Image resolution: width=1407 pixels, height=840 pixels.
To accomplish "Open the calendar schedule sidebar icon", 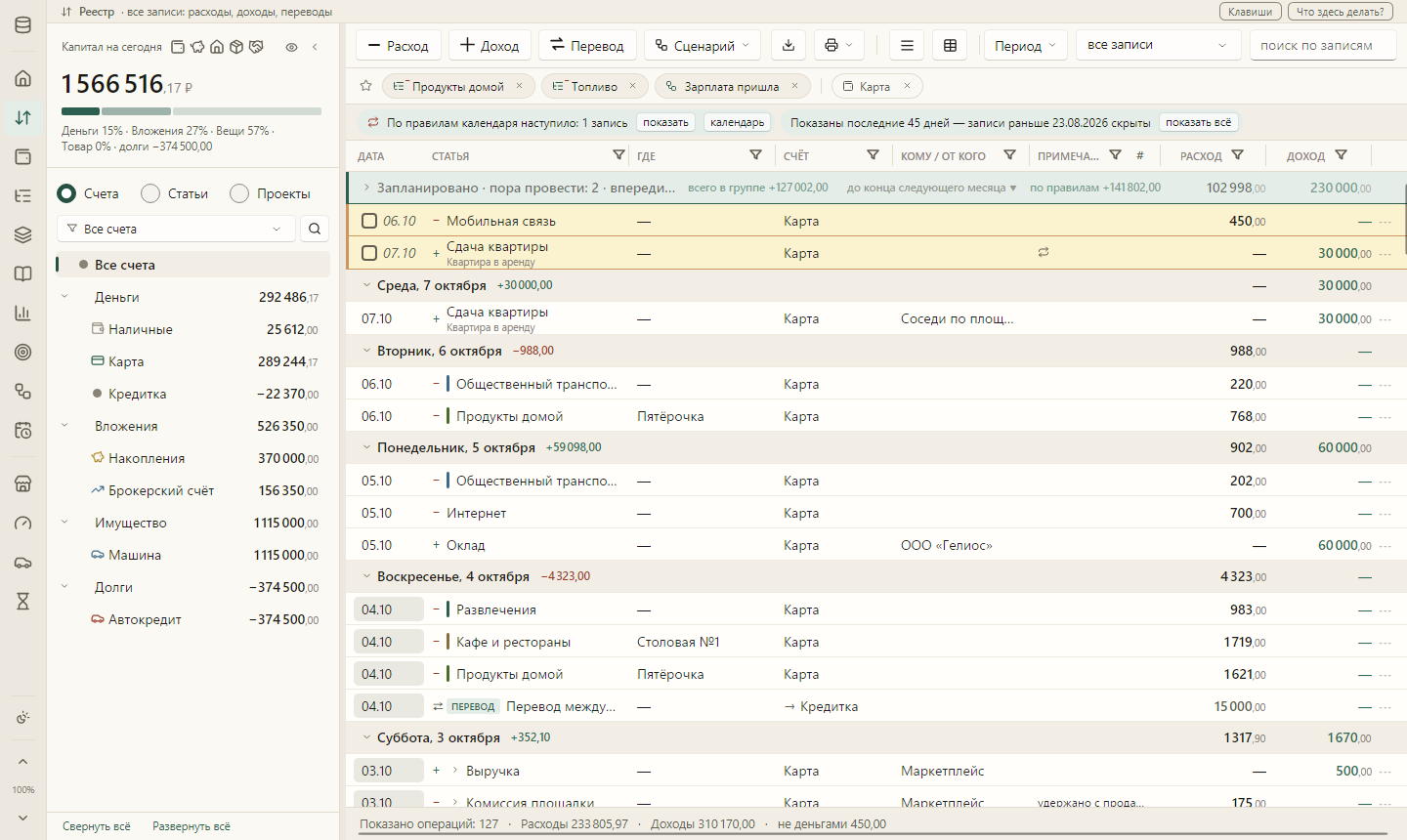I will (23, 430).
